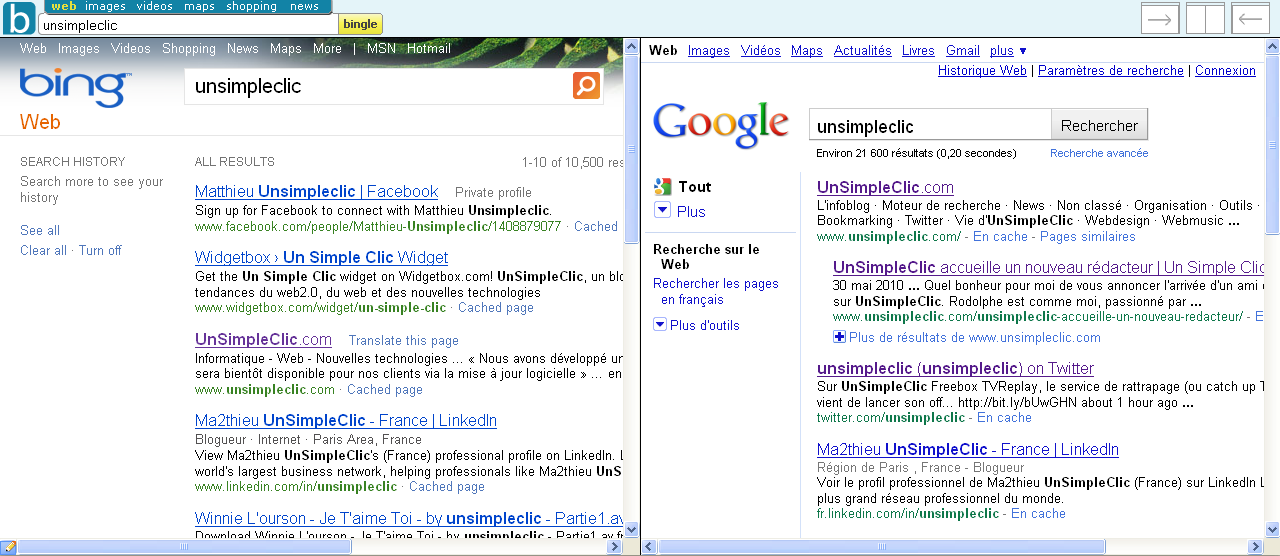Open Actualités link in Google top bar

coord(863,50)
